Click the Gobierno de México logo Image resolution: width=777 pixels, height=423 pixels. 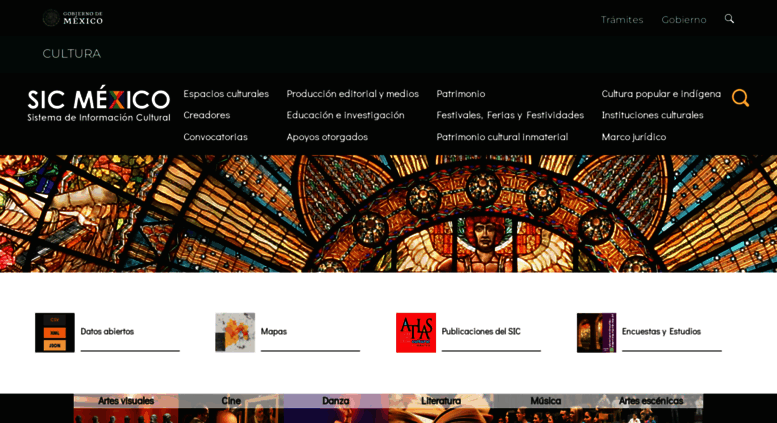click(73, 18)
